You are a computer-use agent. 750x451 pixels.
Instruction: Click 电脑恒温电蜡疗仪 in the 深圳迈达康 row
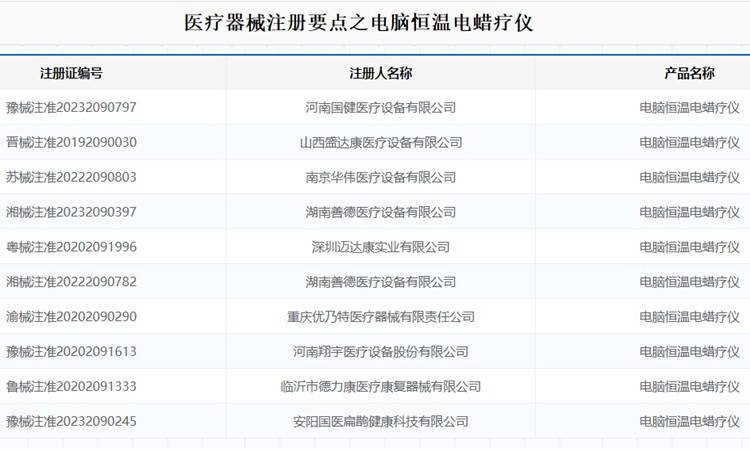[689, 247]
